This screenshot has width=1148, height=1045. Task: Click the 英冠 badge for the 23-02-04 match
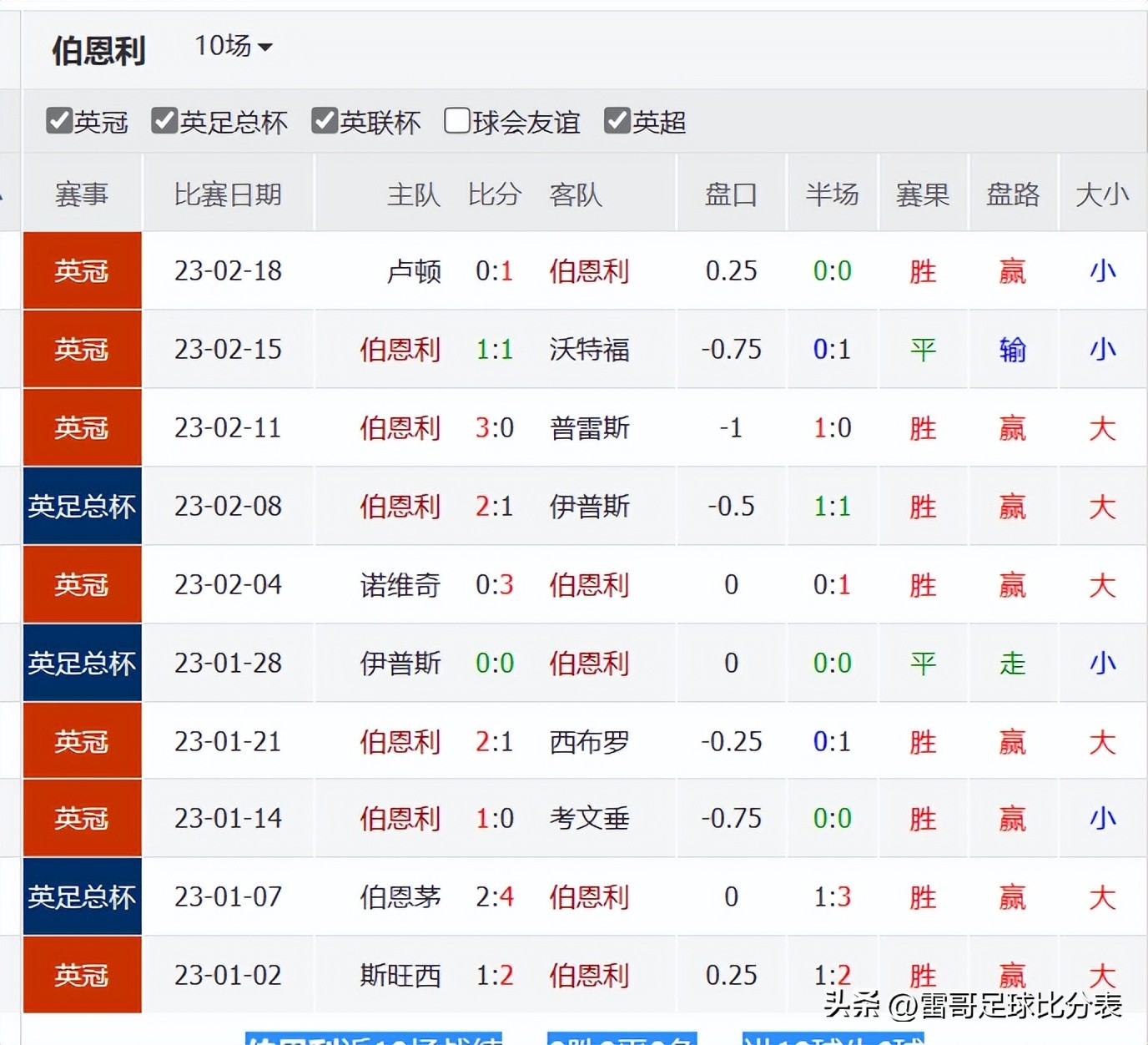click(81, 584)
